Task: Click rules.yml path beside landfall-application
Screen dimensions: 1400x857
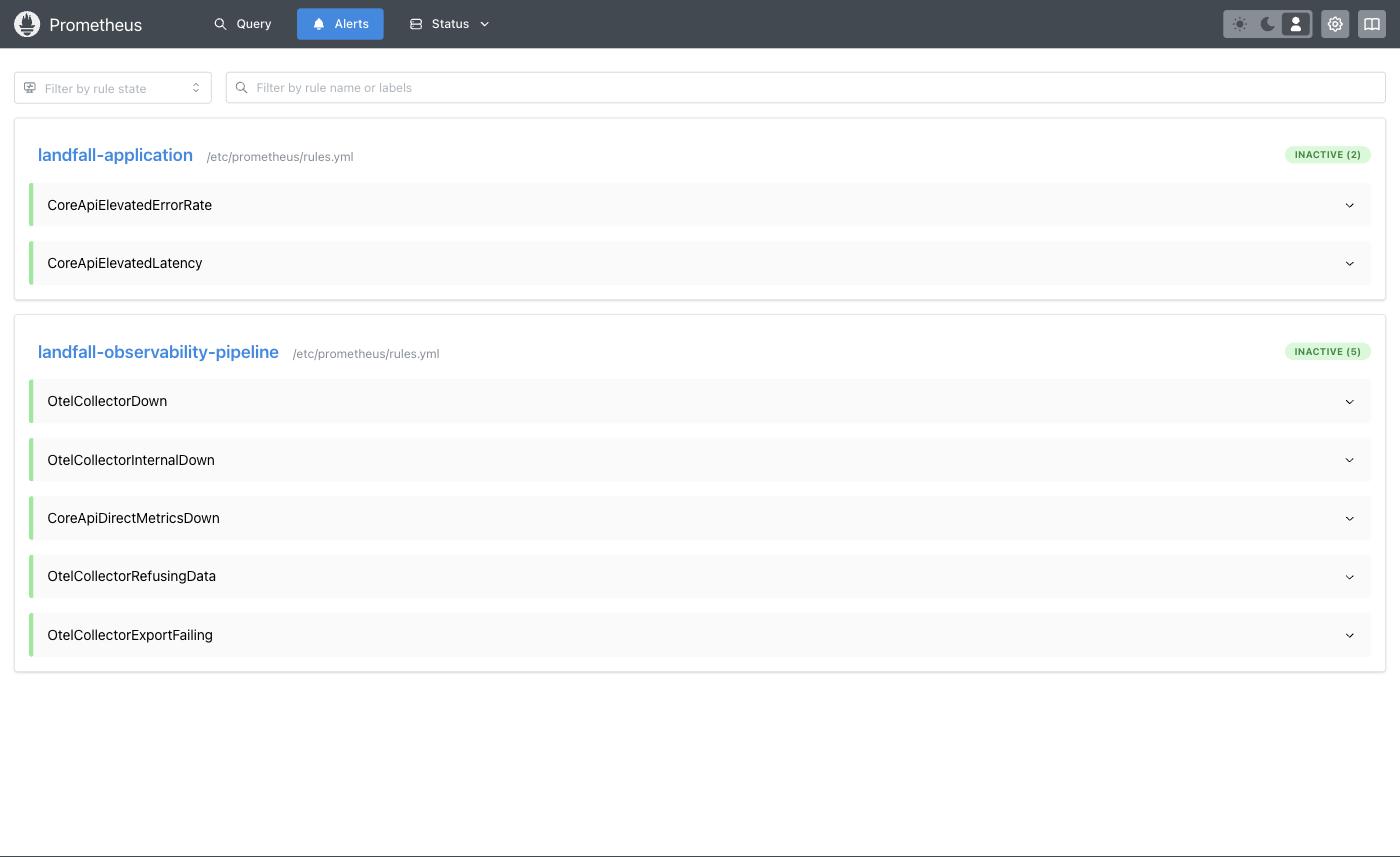Action: (280, 157)
